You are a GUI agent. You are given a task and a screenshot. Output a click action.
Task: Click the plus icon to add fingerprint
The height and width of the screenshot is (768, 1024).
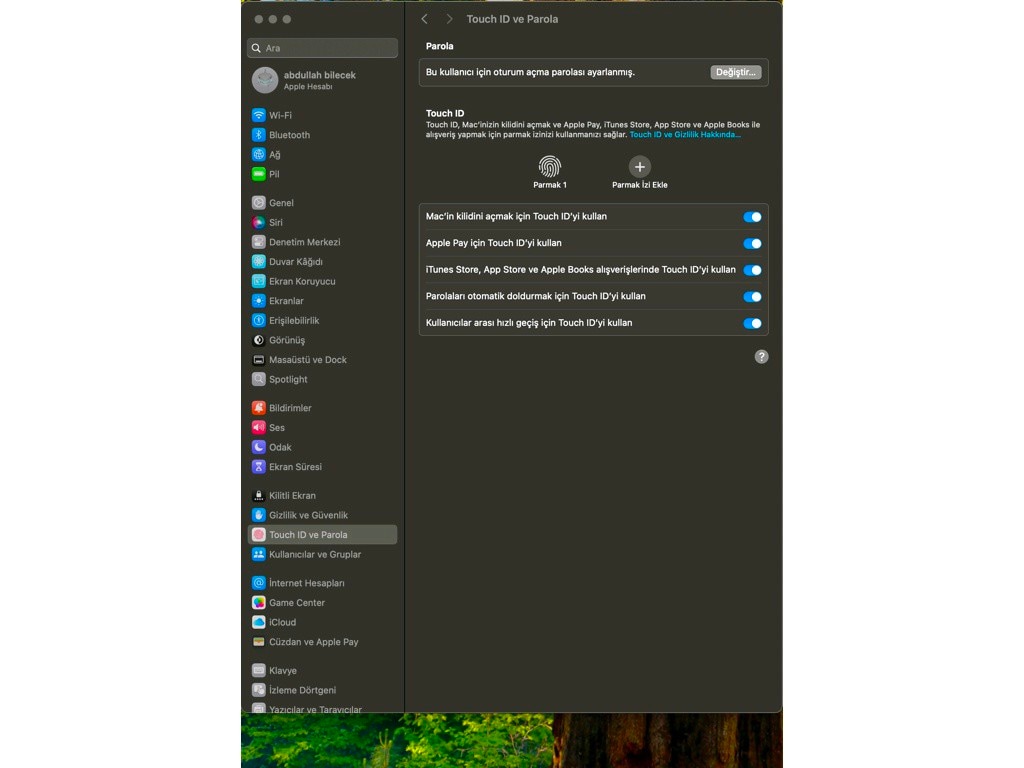click(x=640, y=167)
